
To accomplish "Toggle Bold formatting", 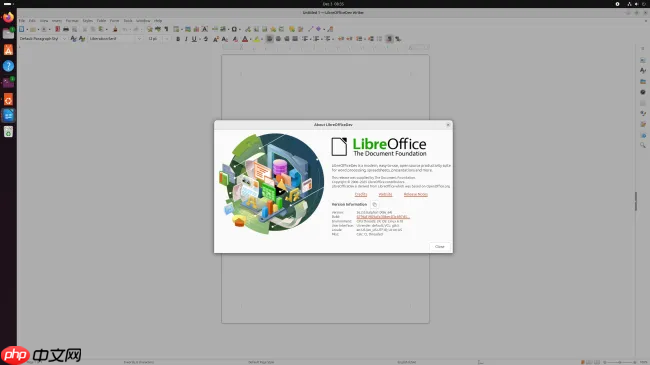I will (x=178, y=39).
